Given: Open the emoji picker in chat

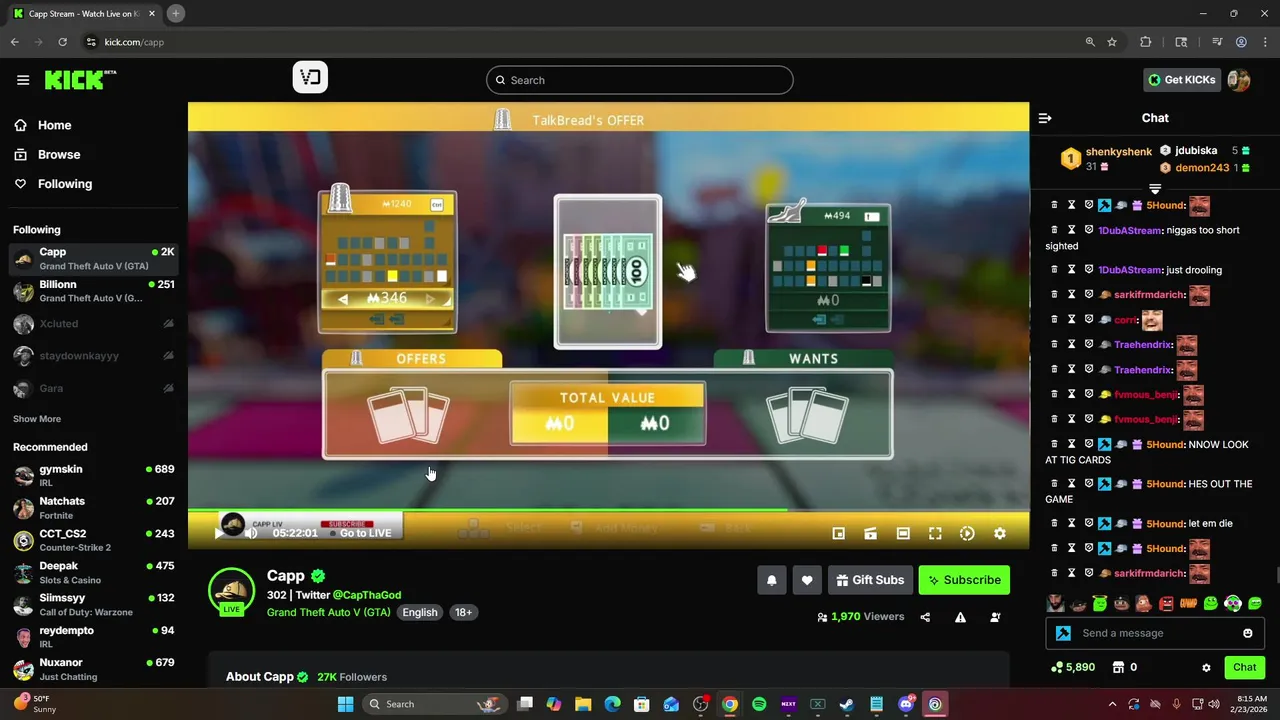Looking at the screenshot, I should click(1247, 633).
